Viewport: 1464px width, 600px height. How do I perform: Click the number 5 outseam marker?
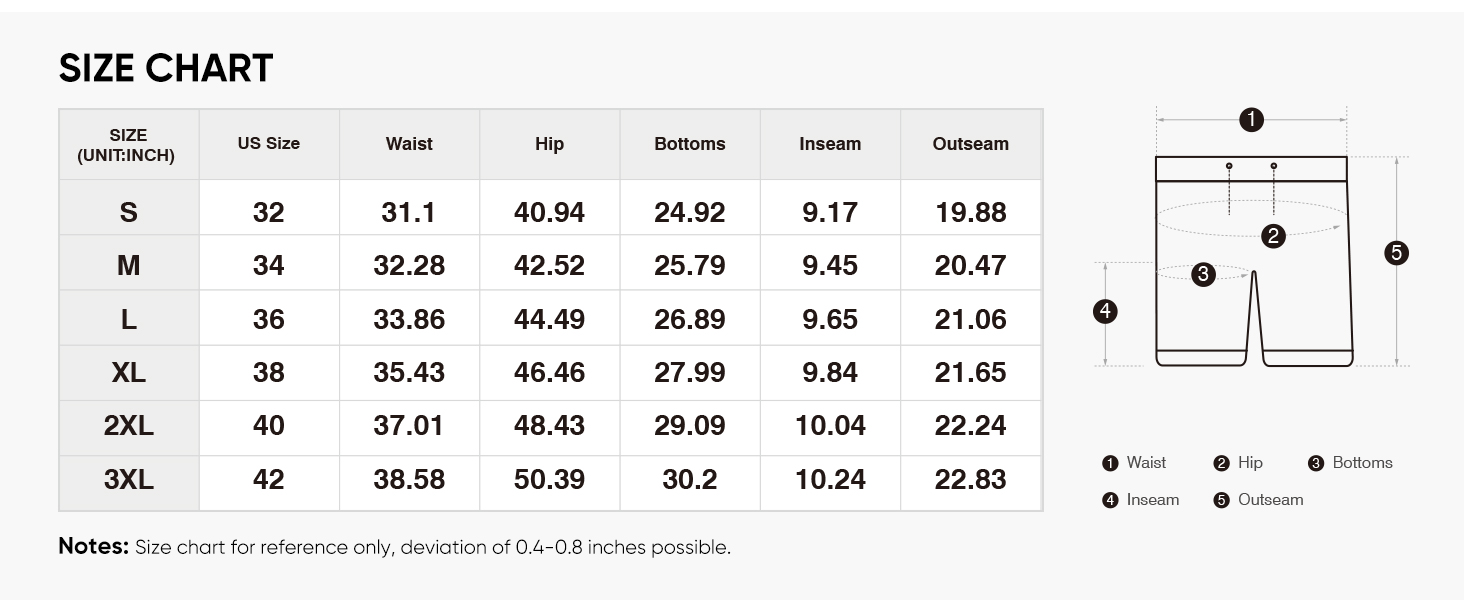(1397, 253)
